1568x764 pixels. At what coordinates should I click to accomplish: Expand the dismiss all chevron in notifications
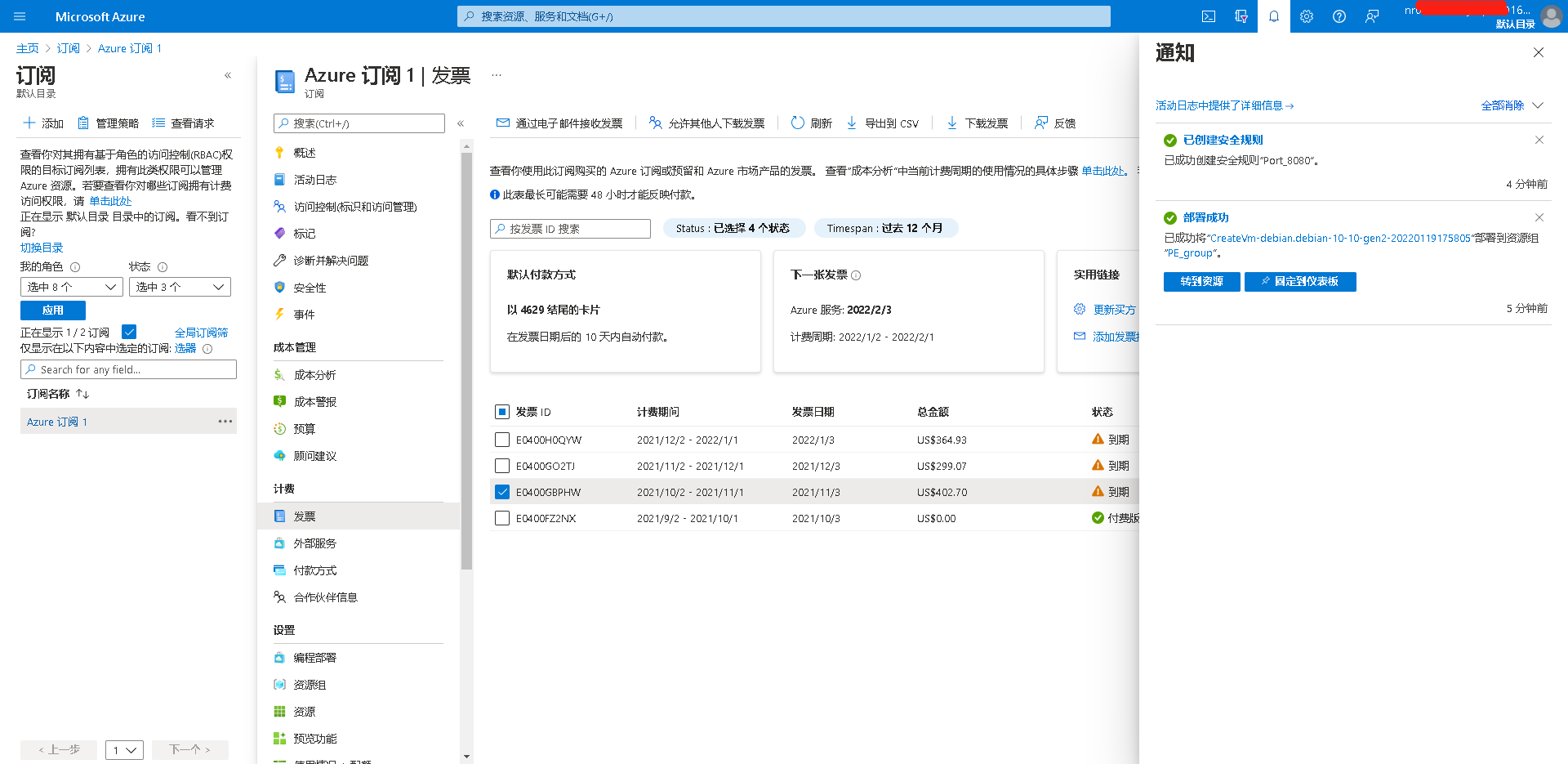pos(1538,105)
